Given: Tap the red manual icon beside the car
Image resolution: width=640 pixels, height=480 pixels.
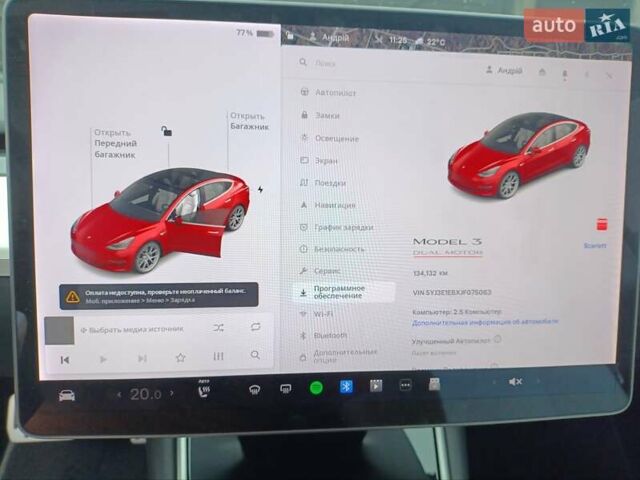Looking at the screenshot, I should click(602, 224).
